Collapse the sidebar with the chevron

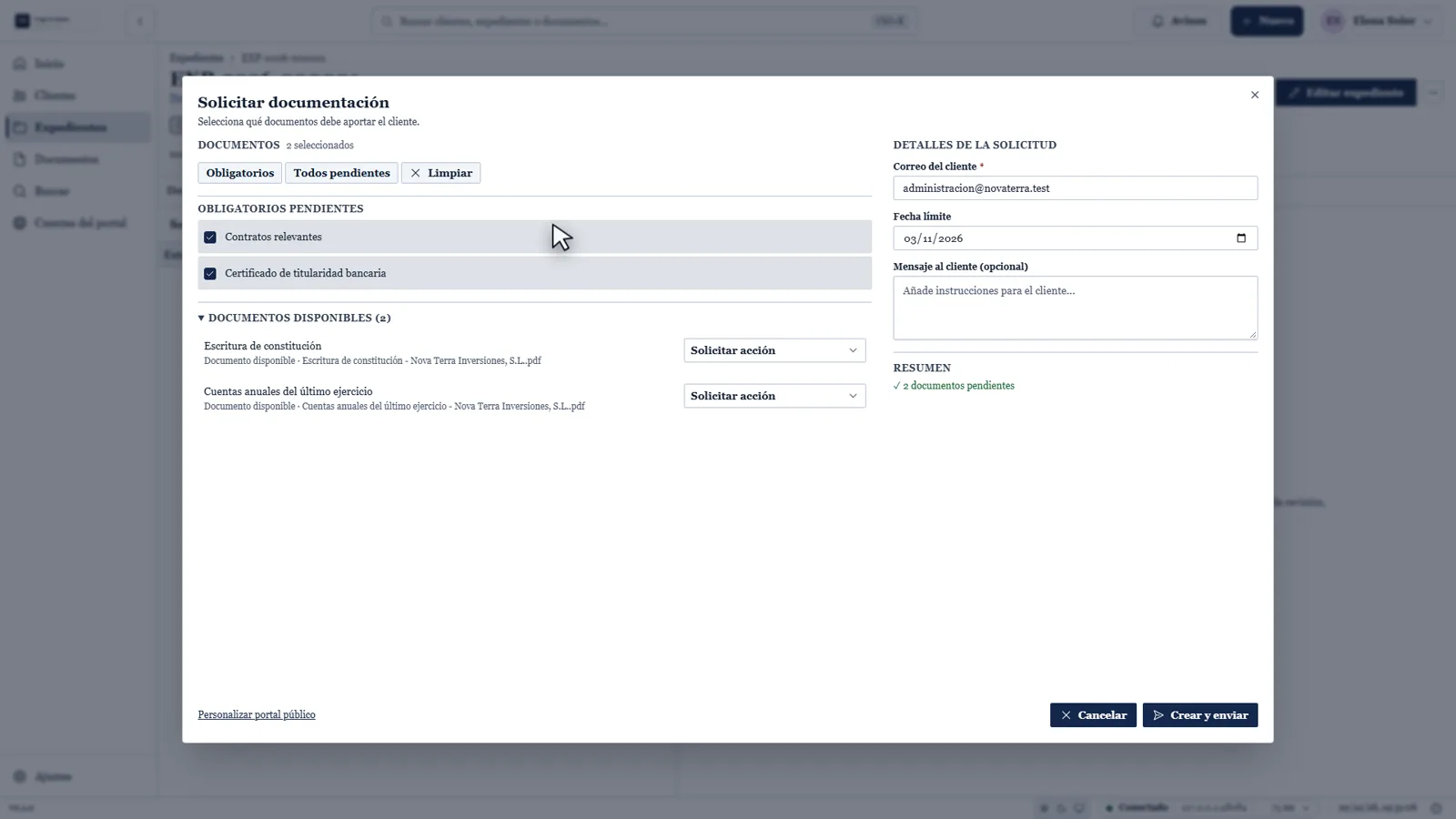(x=139, y=21)
